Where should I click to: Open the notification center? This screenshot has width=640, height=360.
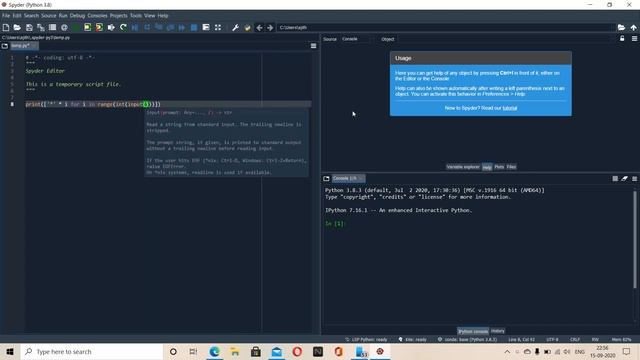tap(627, 351)
